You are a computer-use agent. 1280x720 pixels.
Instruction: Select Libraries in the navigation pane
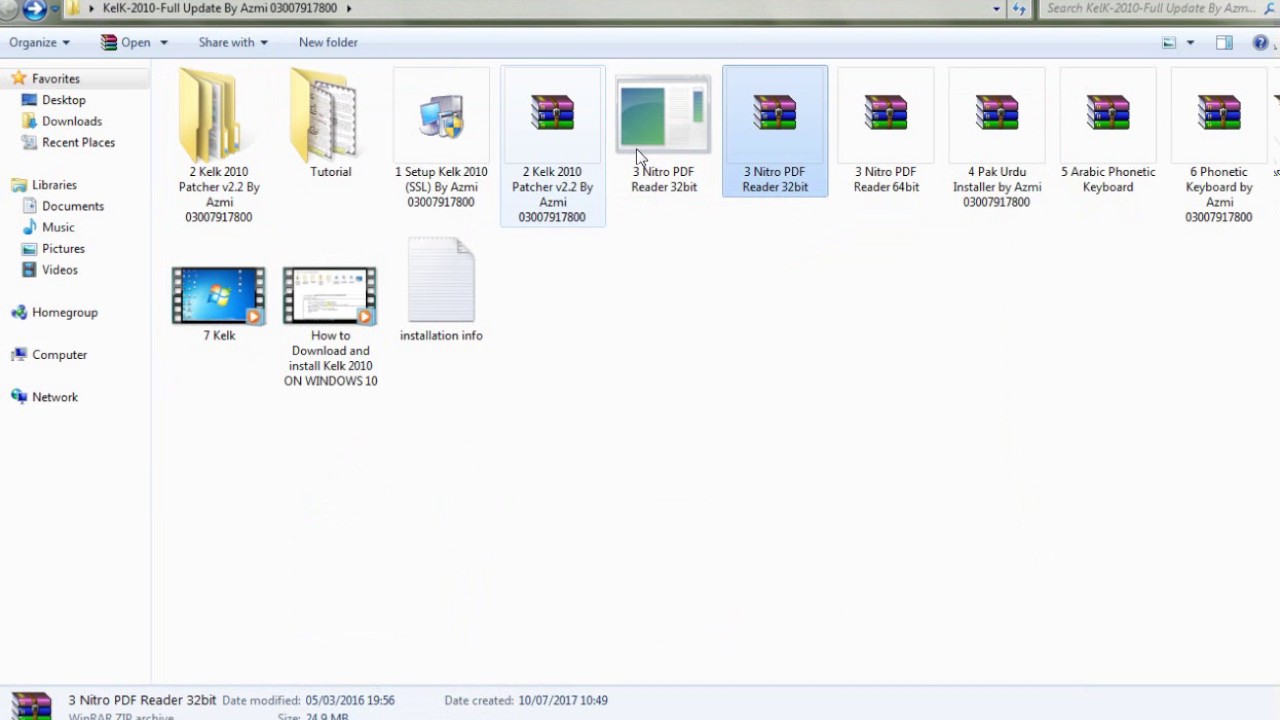(x=54, y=185)
